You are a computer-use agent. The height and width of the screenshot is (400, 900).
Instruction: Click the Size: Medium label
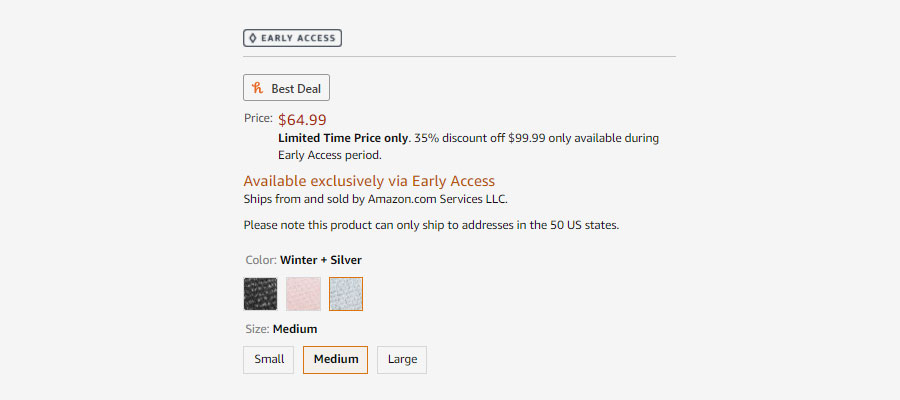point(281,329)
